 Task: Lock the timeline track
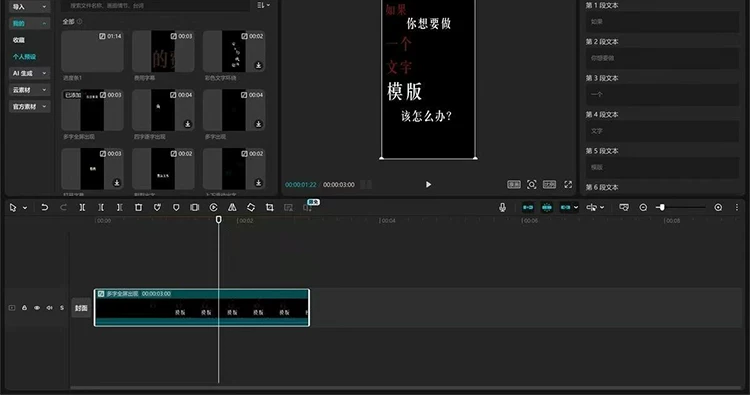coord(24,308)
